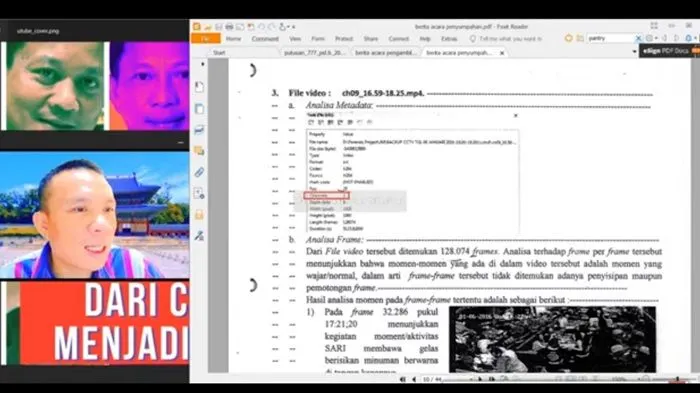This screenshot has width=700, height=393.
Task: Open the Layers panel icon in the sidebar
Action: pos(199,130)
